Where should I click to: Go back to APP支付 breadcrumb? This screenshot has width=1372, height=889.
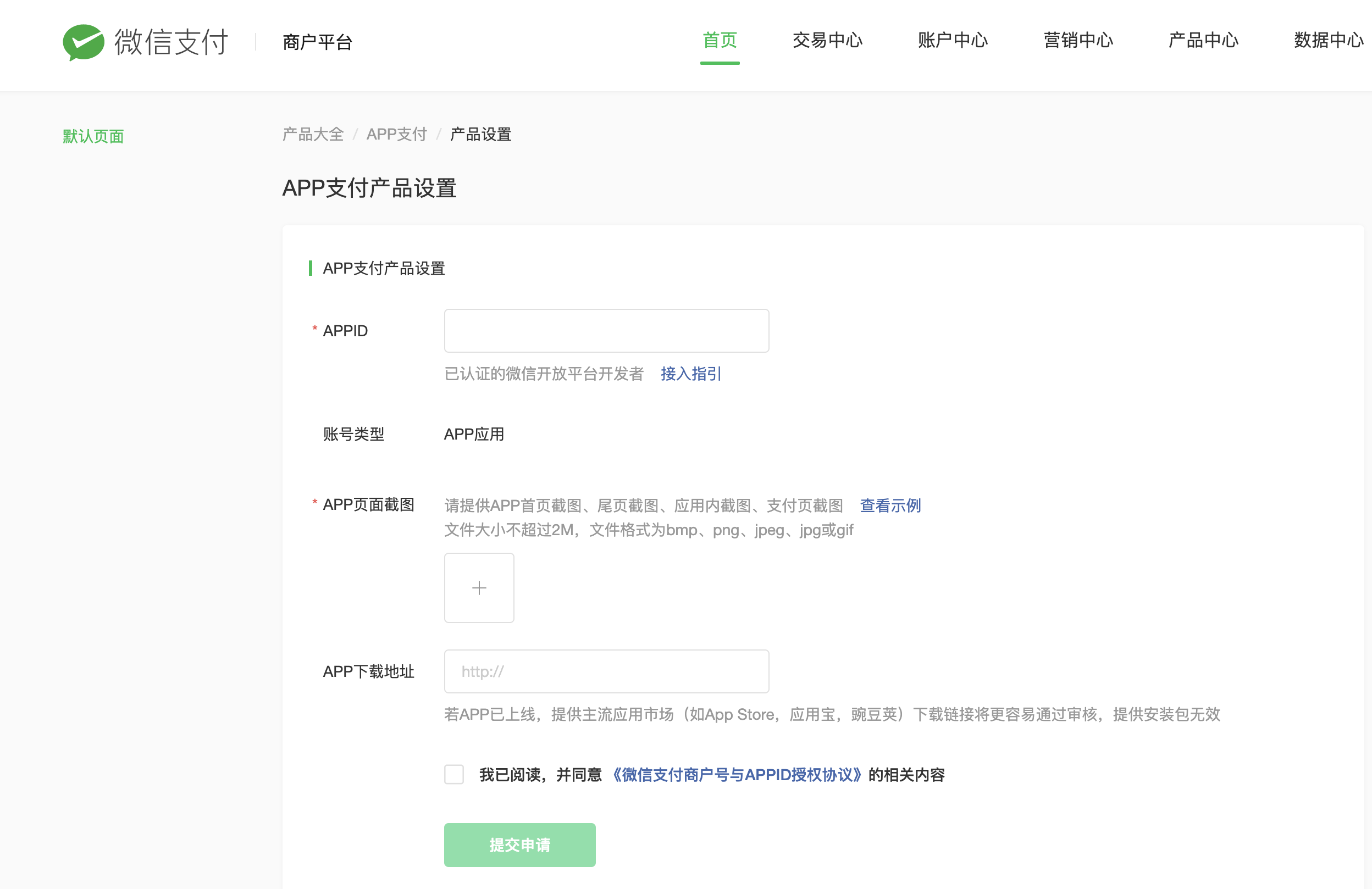click(x=396, y=134)
